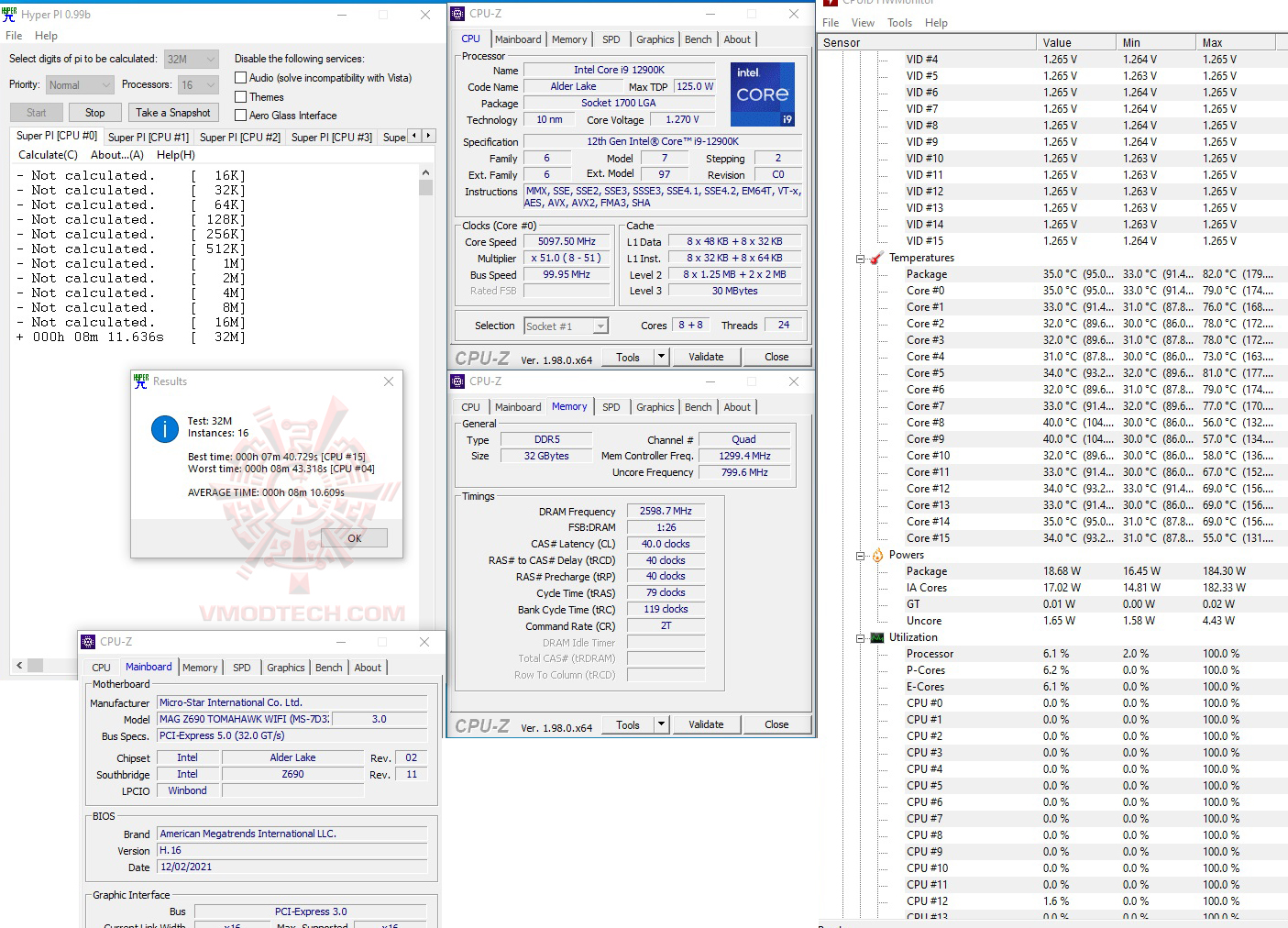Click the CPU-Z icon of the CPU tab window
The width and height of the screenshot is (1288, 928).
click(457, 14)
